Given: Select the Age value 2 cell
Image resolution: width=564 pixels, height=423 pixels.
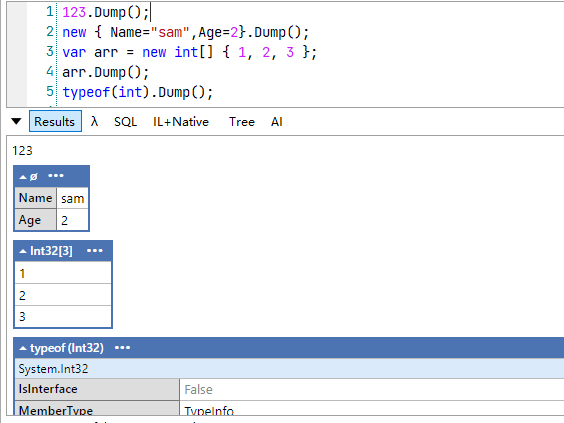Looking at the screenshot, I should (72, 220).
